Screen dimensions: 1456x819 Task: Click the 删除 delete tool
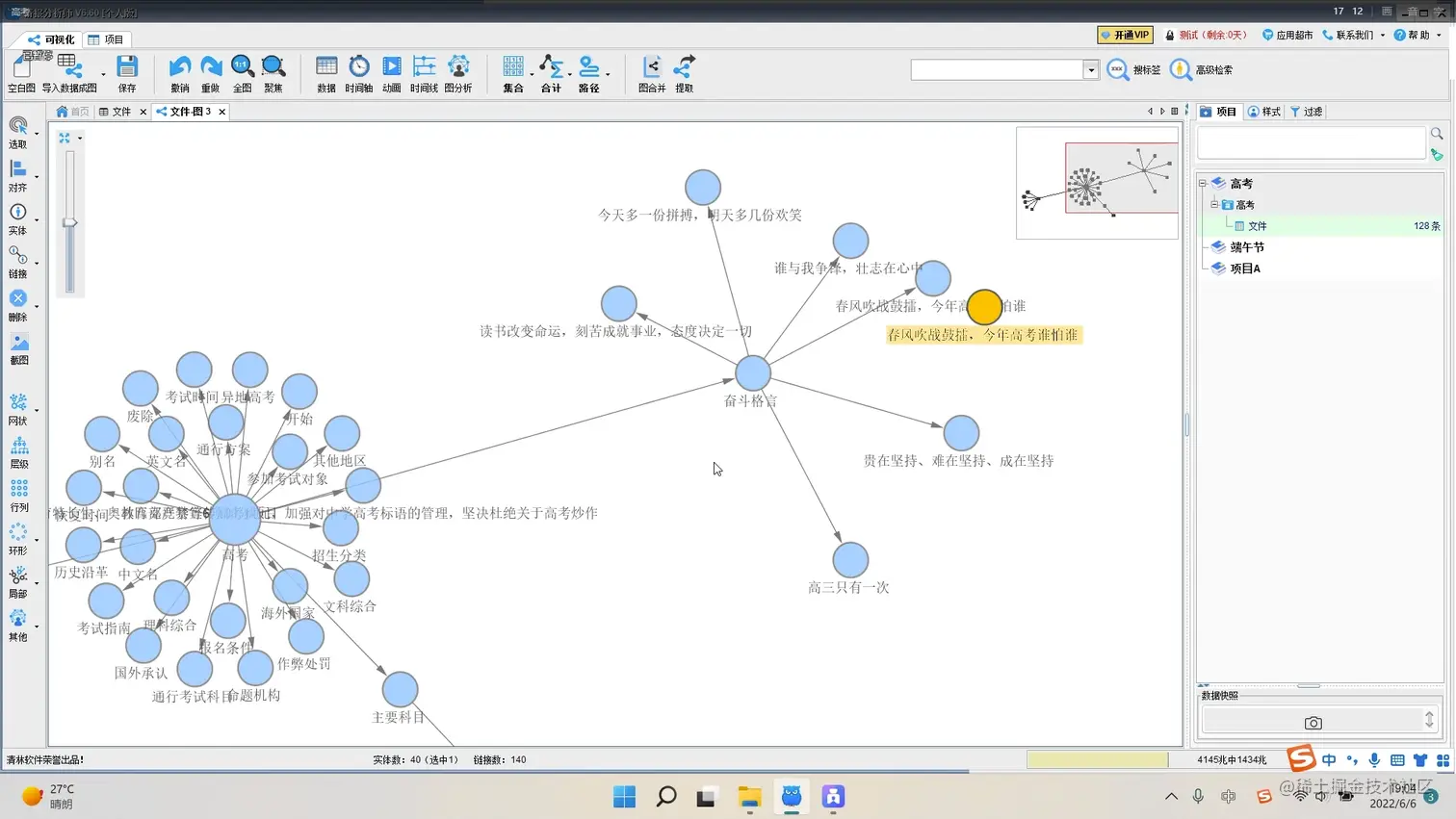click(x=18, y=306)
